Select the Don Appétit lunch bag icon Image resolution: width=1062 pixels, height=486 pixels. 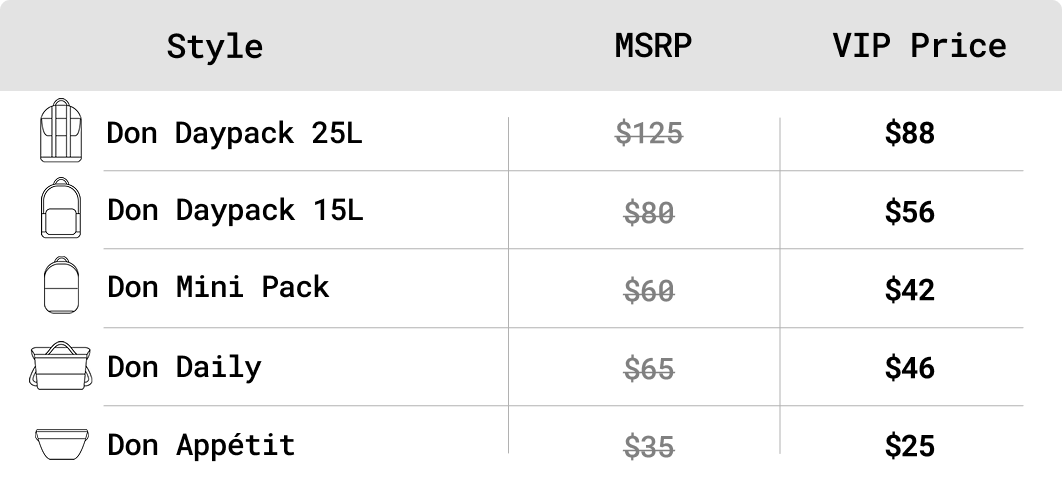point(62,444)
